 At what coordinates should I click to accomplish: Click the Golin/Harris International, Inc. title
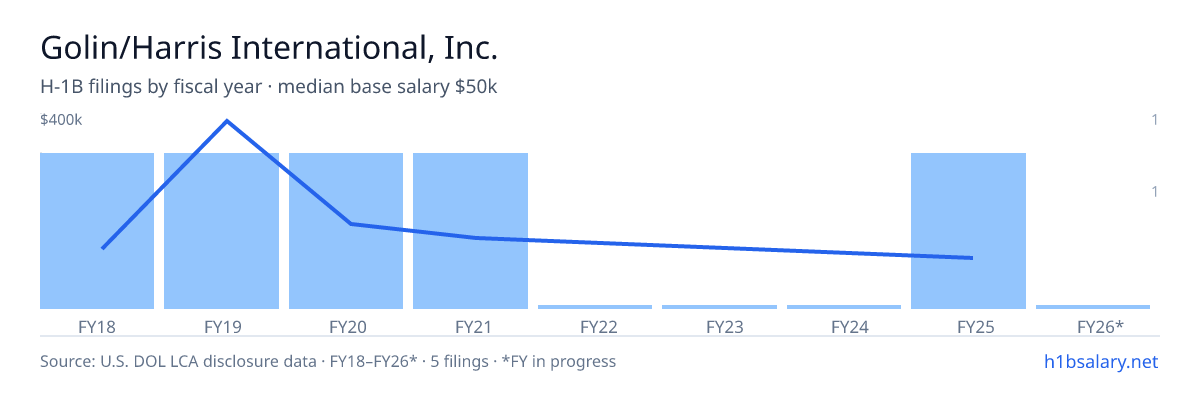269,47
